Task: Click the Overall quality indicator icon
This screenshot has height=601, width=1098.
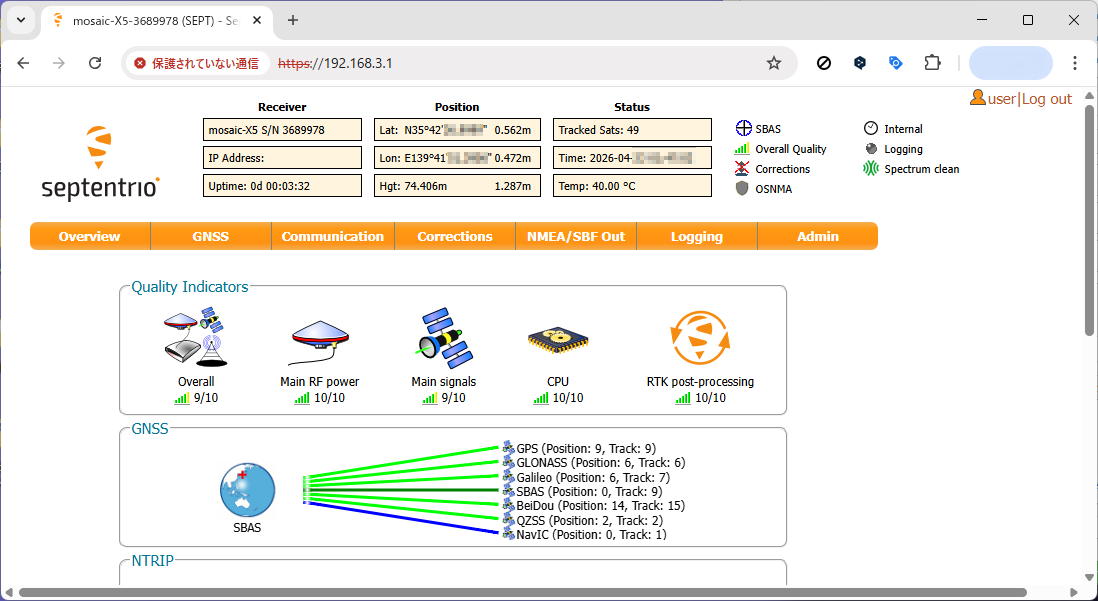Action: coord(195,338)
